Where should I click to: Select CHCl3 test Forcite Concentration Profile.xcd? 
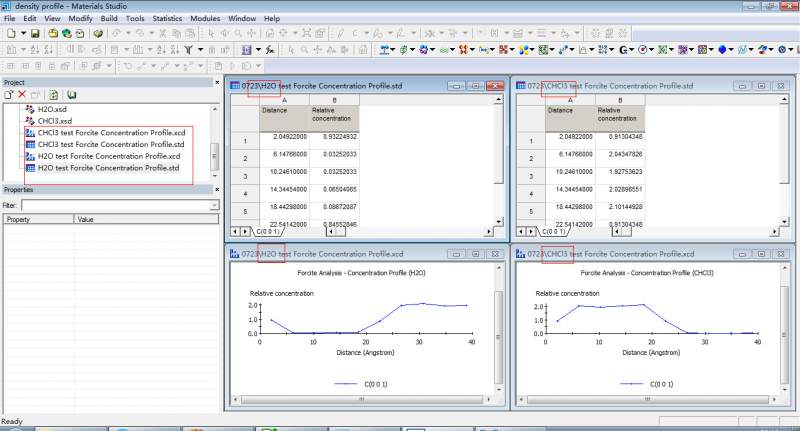pos(111,133)
